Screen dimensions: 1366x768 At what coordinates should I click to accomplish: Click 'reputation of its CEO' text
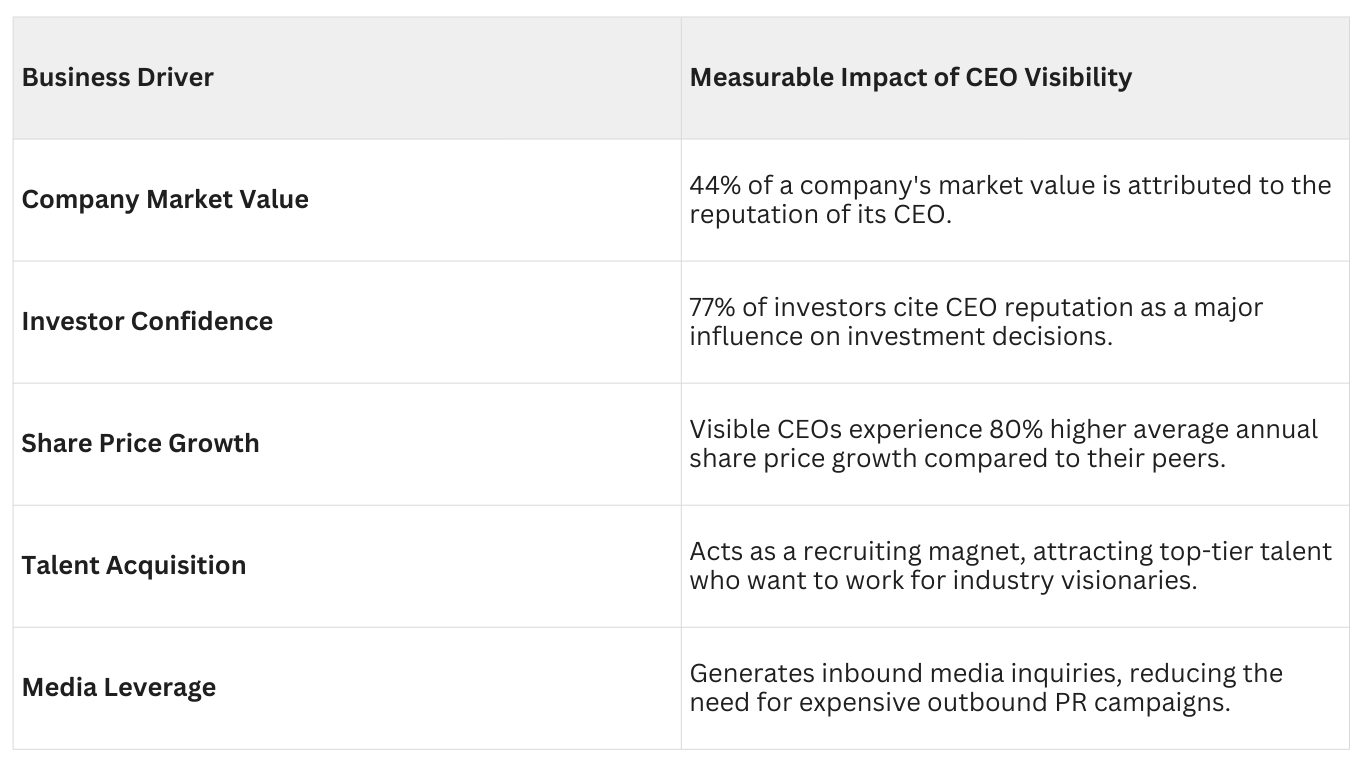[x=817, y=214]
